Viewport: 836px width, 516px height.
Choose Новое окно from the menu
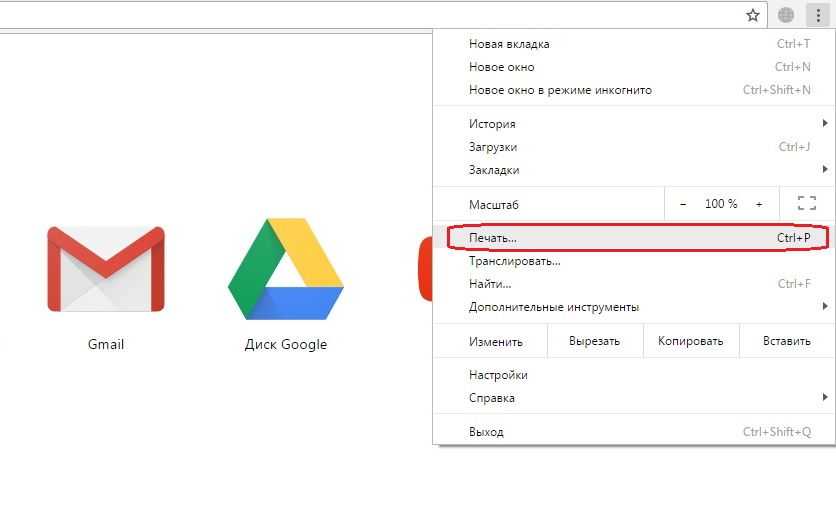click(634, 67)
